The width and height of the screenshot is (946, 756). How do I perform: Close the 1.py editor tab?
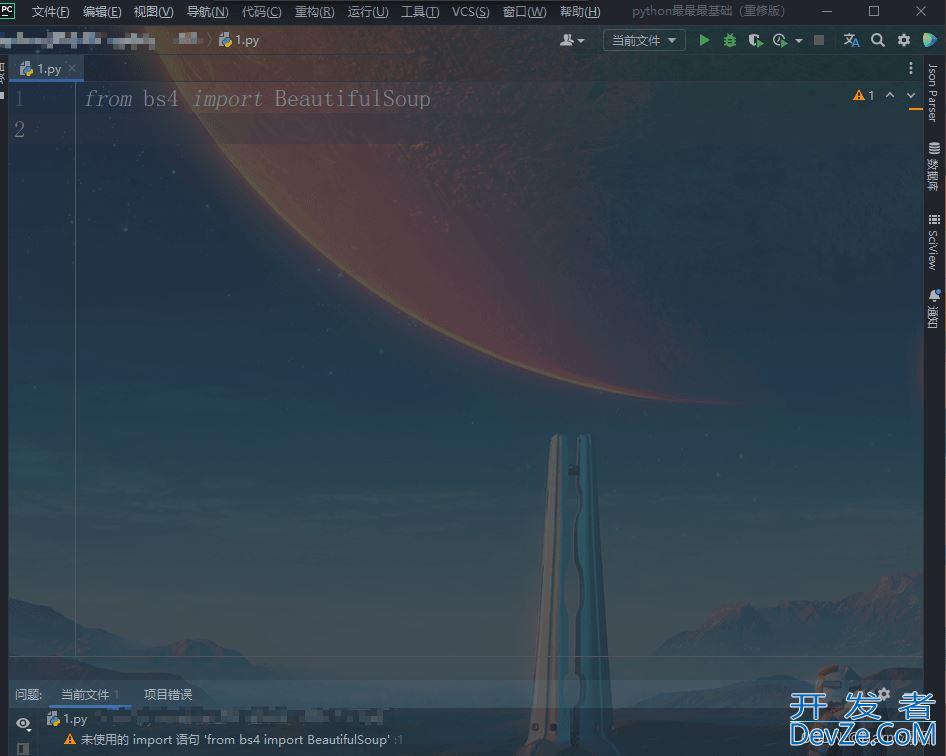coord(72,68)
